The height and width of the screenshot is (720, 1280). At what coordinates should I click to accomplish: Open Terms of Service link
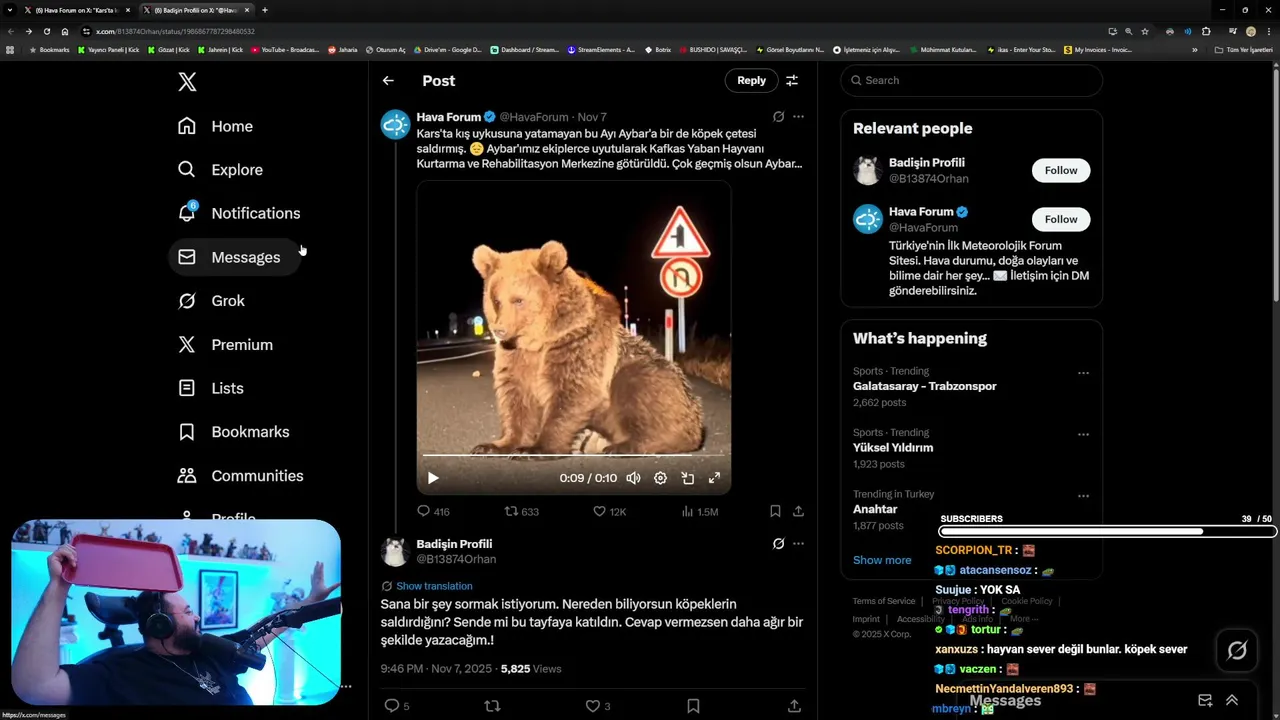click(884, 601)
